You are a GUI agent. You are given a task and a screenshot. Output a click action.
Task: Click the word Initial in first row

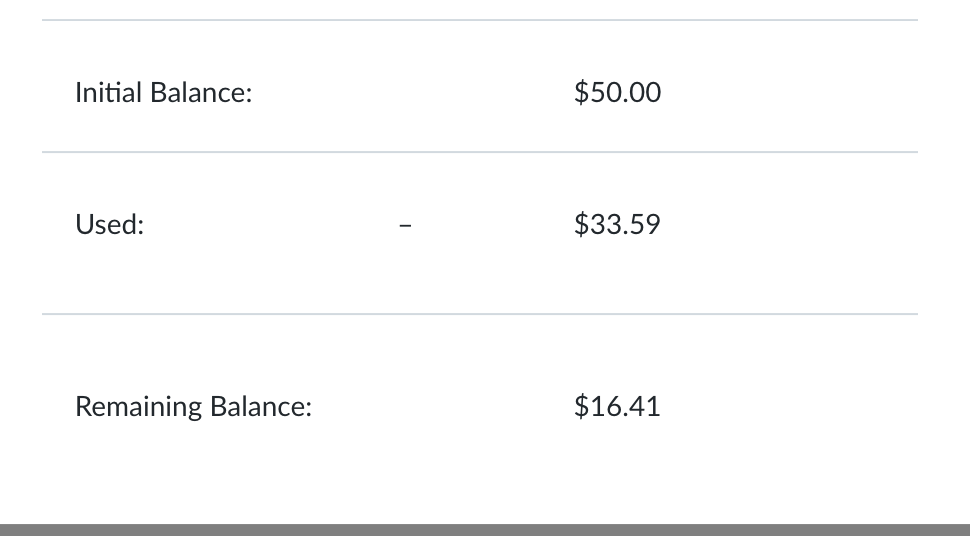[108, 93]
